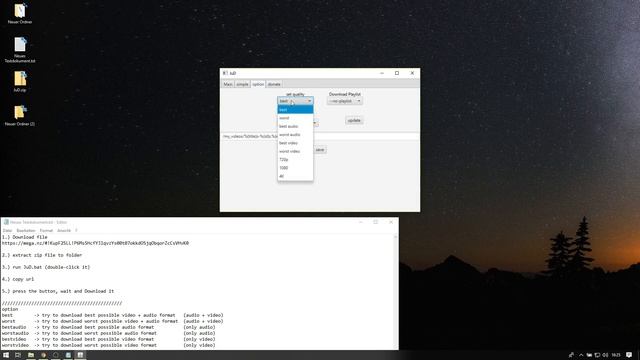The width and height of the screenshot is (640, 360).
Task: Switch to the Editor taskbar icon
Action: (x=68, y=355)
